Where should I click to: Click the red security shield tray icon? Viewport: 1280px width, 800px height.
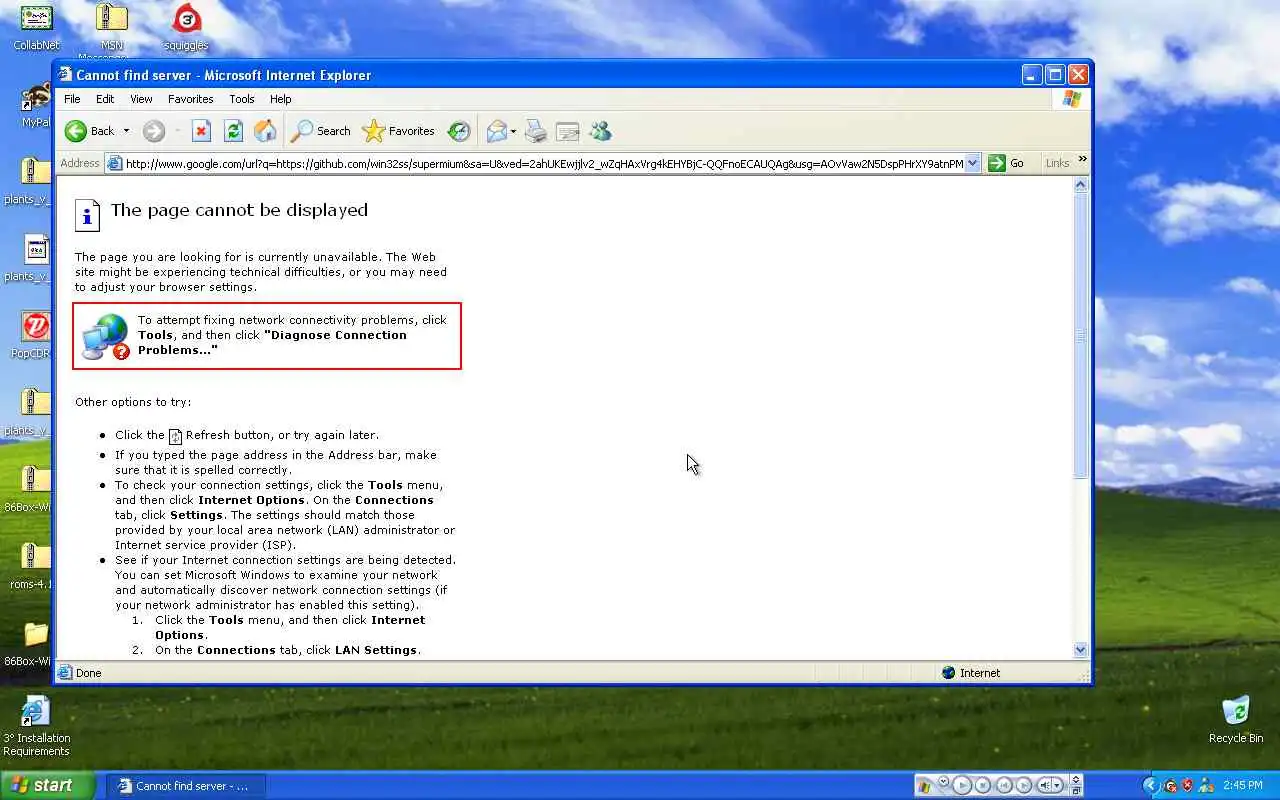pos(1188,786)
